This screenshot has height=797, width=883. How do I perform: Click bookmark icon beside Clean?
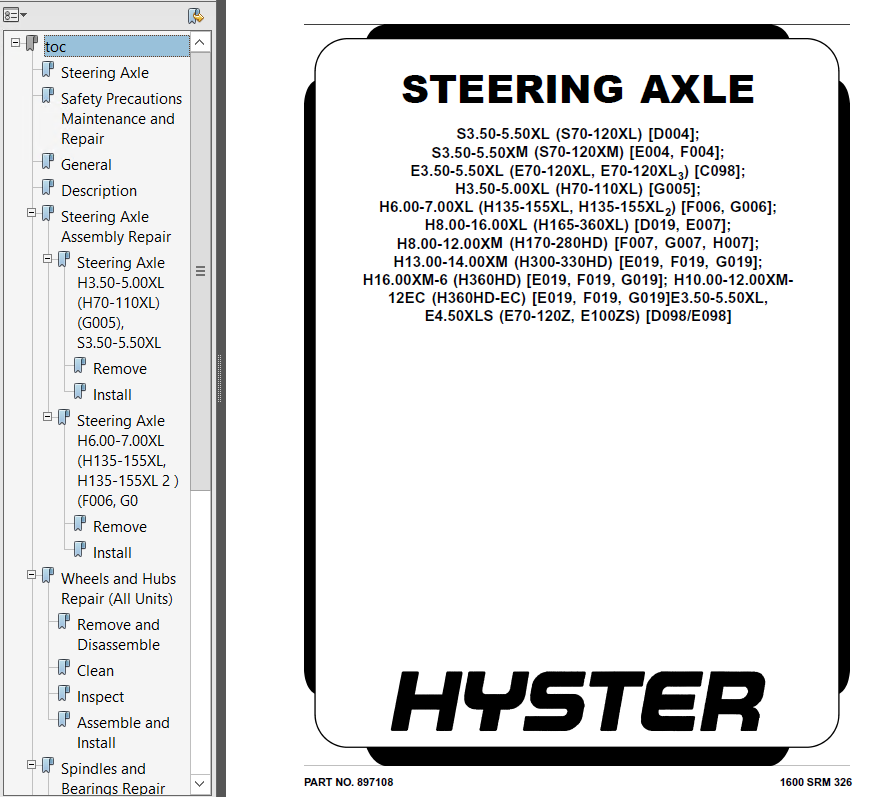64,667
